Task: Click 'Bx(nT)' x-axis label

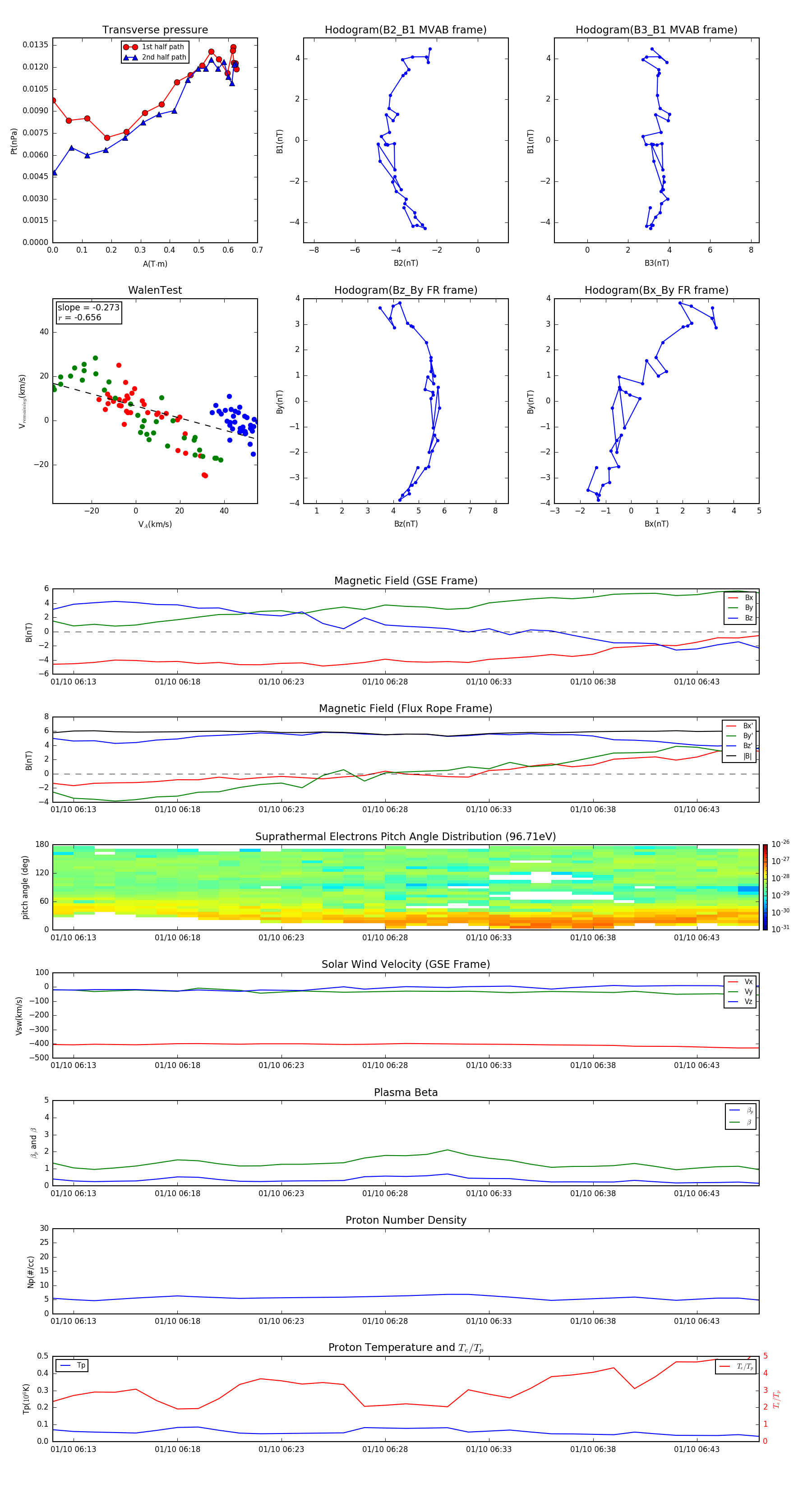Action: pos(656,524)
